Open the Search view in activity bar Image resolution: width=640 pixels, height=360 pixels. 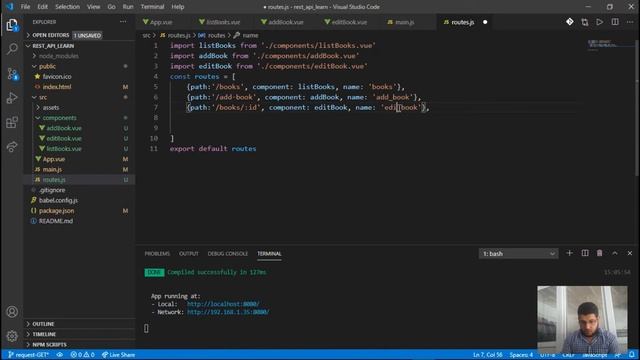[x=12, y=49]
